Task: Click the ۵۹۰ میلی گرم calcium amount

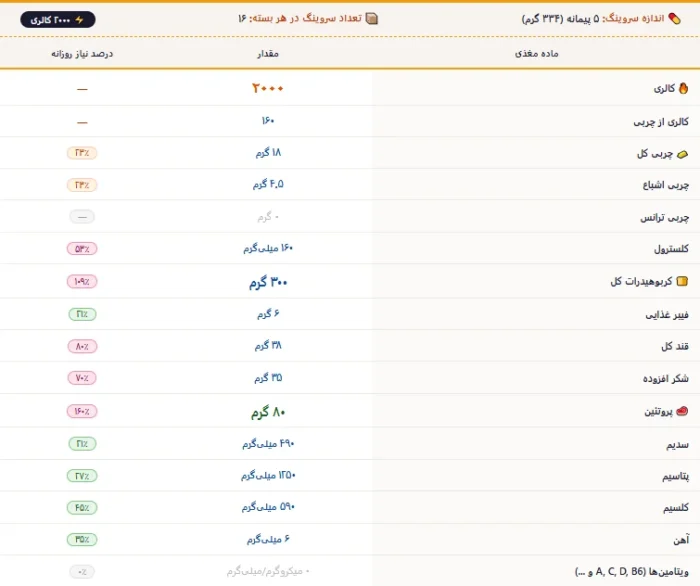Action: coord(268,507)
